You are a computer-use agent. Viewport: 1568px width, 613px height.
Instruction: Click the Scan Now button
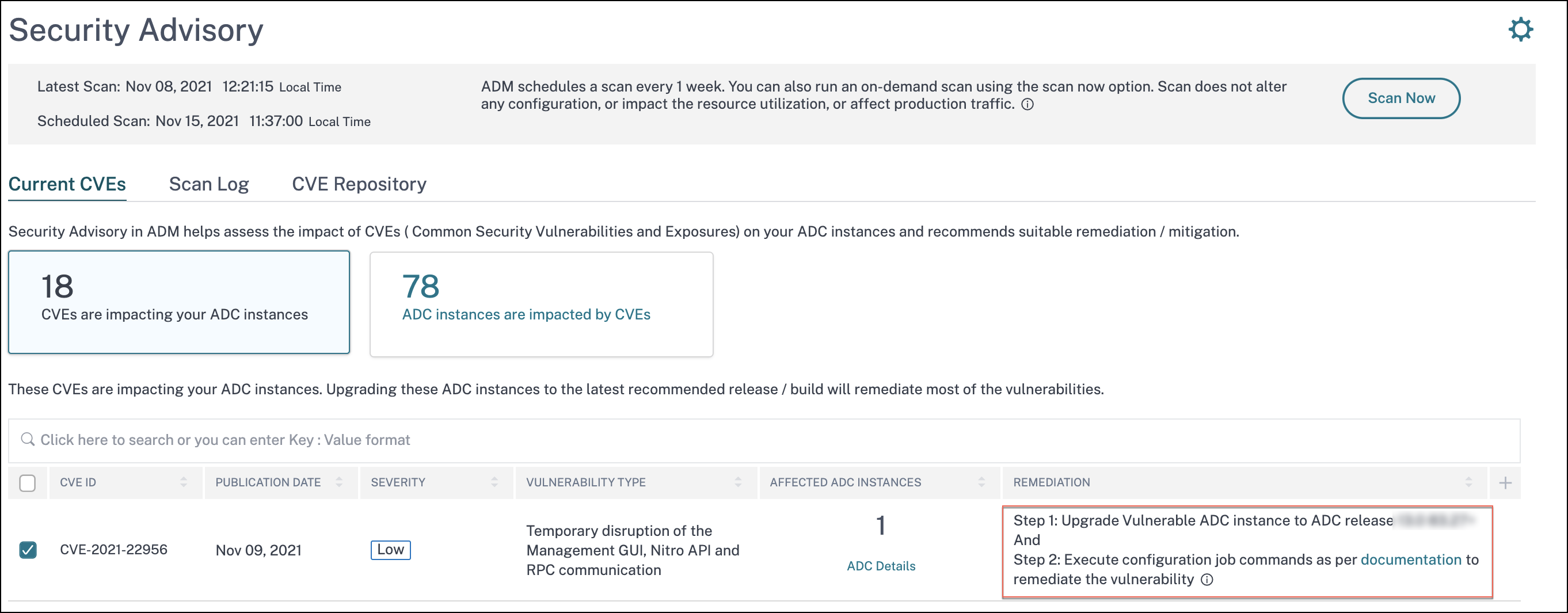coord(1400,98)
